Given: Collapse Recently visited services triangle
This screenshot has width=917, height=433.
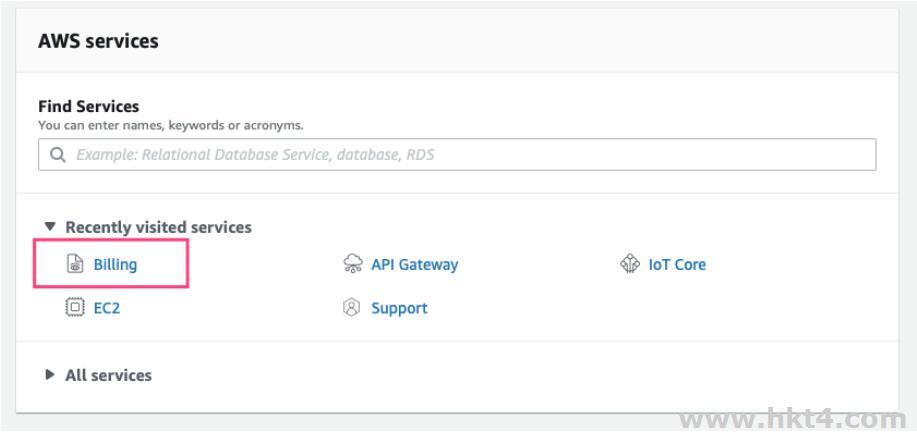Looking at the screenshot, I should coord(50,226).
